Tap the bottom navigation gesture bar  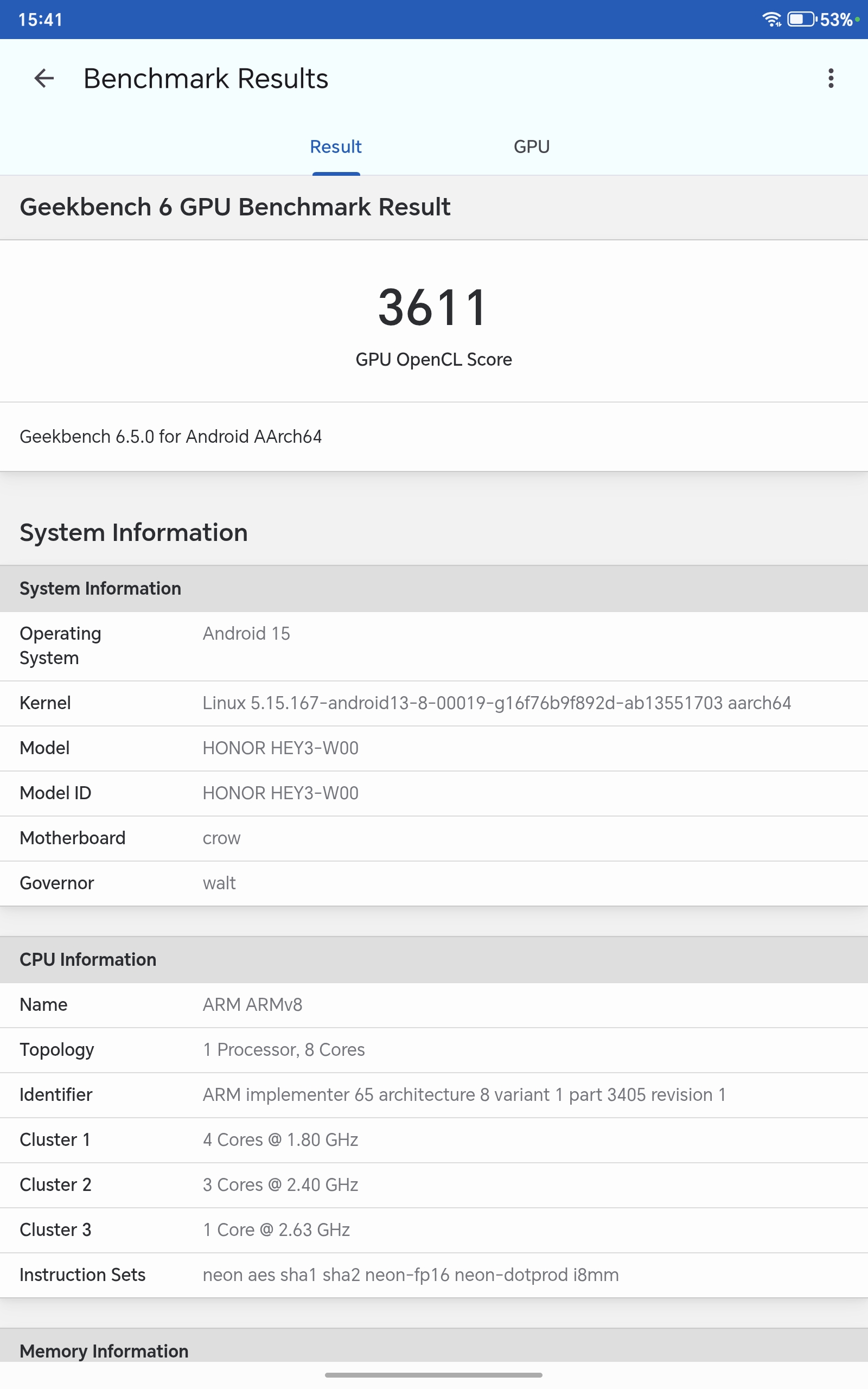[x=433, y=1375]
